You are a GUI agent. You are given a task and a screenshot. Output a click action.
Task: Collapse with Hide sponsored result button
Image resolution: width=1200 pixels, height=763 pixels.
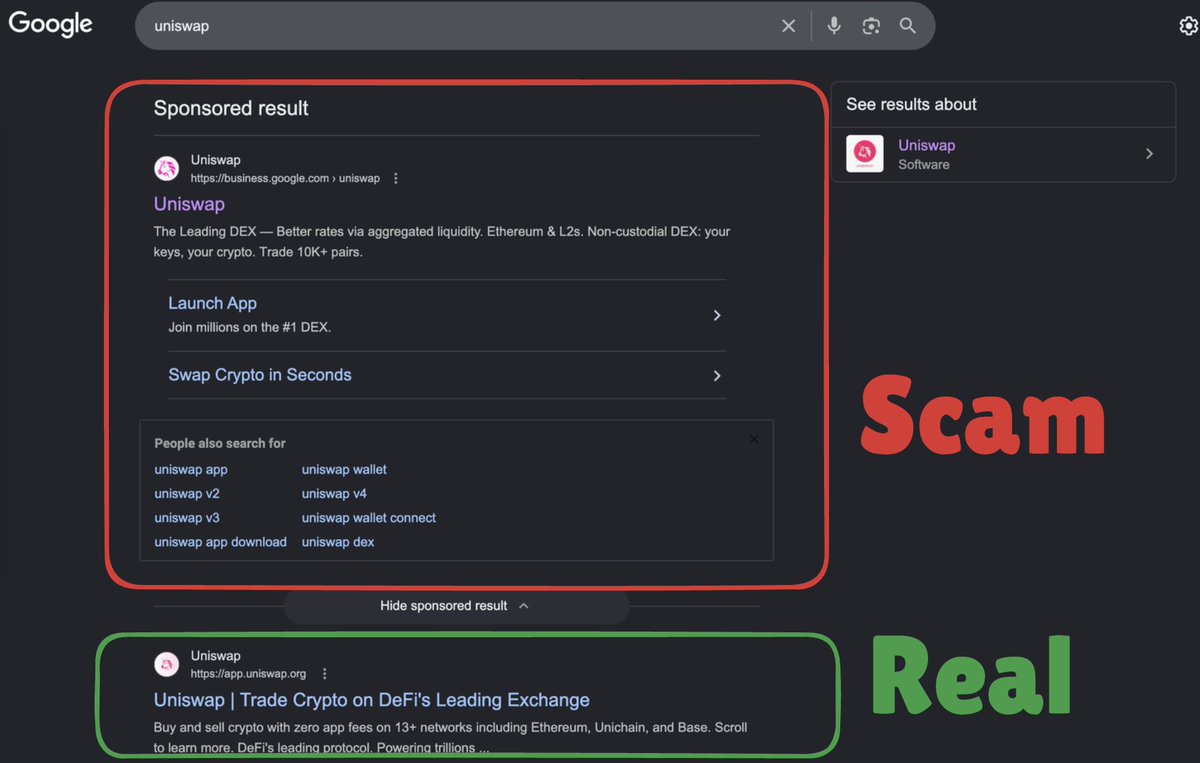[x=456, y=606]
